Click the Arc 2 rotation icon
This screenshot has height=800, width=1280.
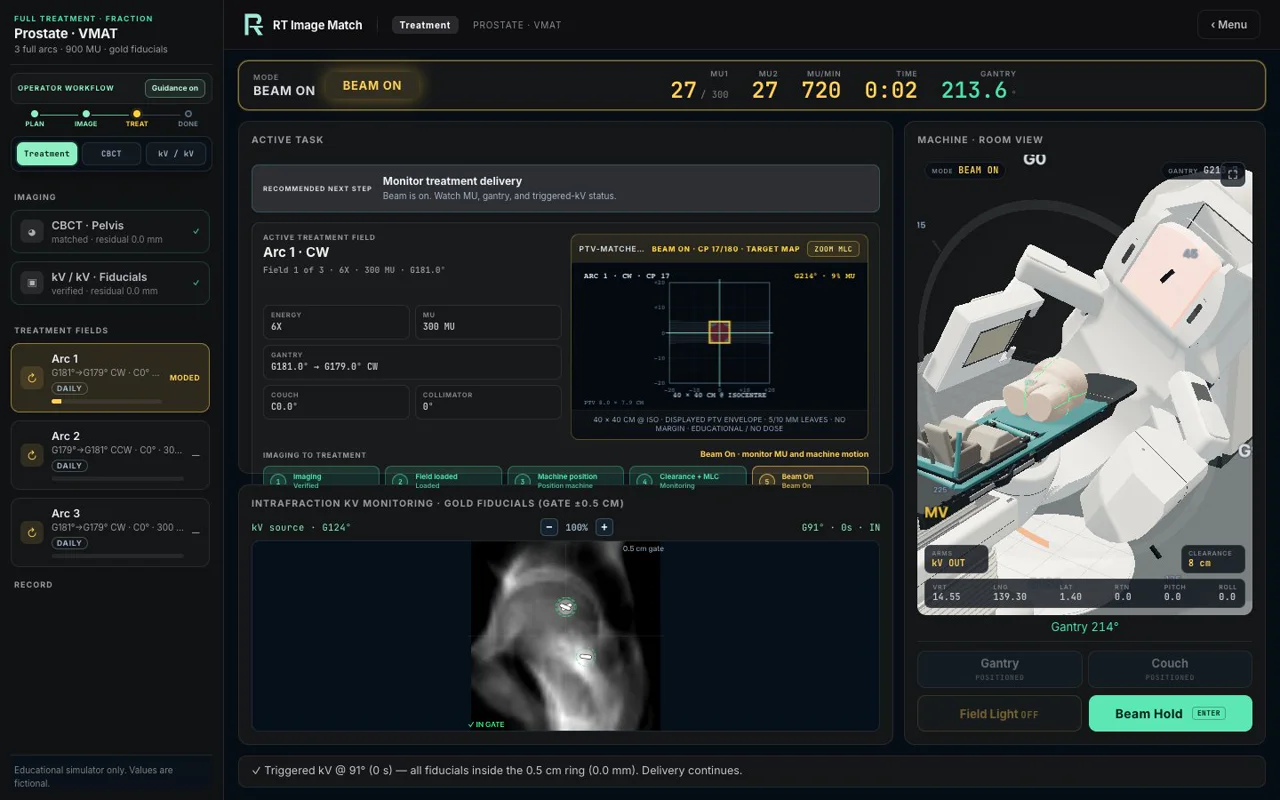tap(32, 455)
